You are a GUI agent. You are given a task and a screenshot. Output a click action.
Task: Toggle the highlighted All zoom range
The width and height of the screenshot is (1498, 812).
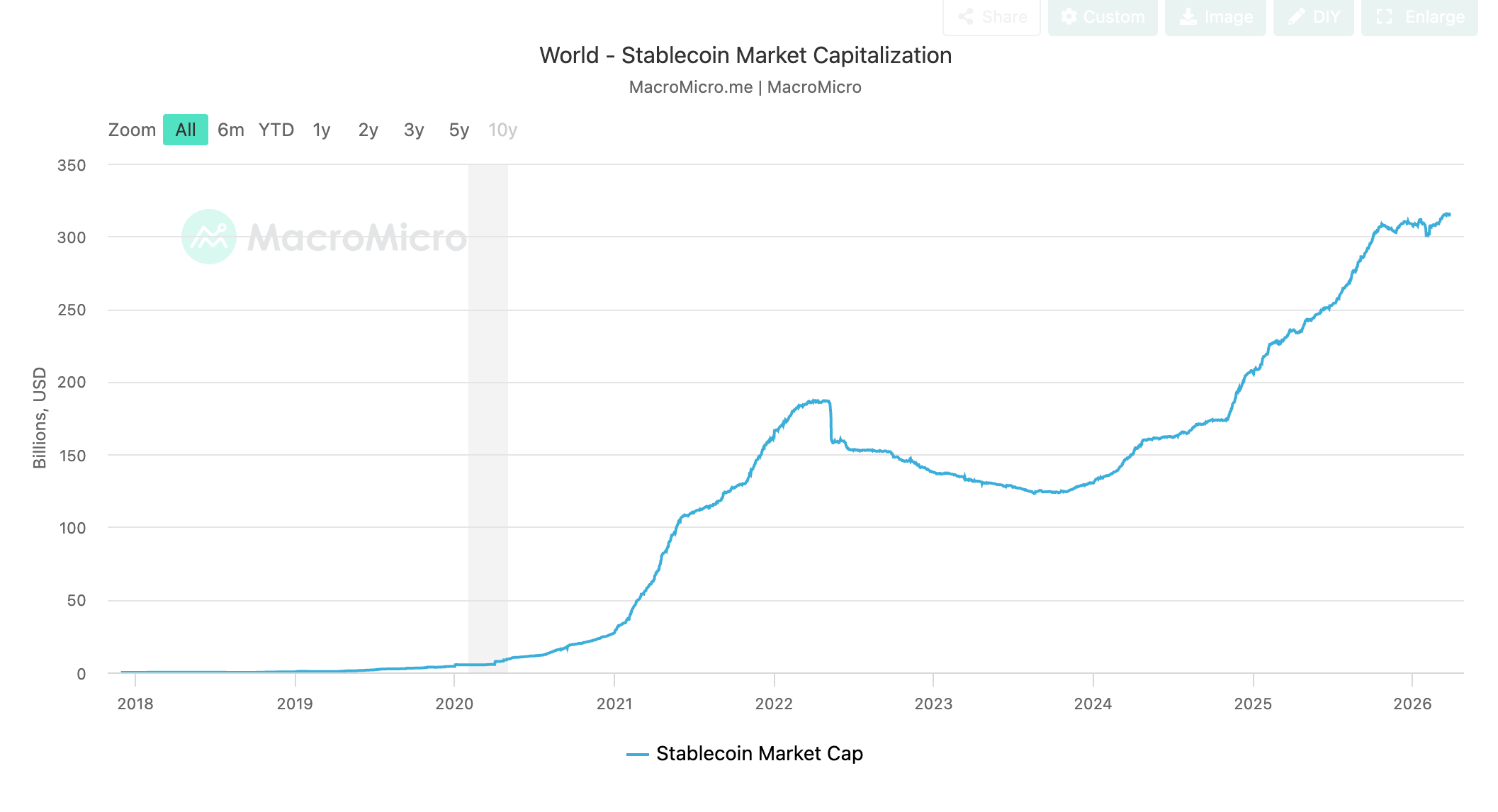pyautogui.click(x=185, y=130)
